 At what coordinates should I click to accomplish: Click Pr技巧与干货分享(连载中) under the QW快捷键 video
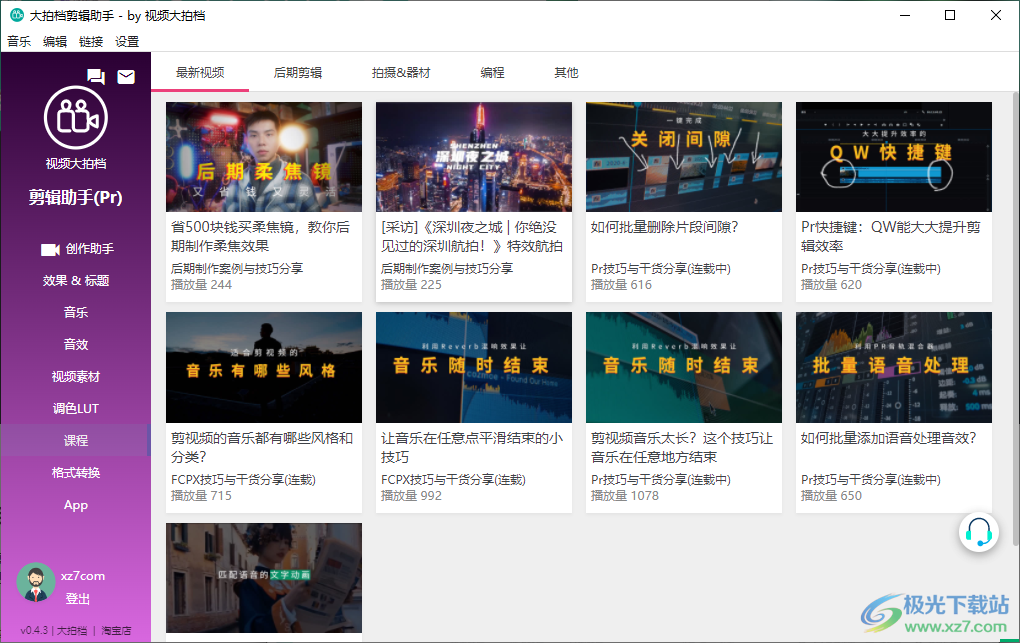pyautogui.click(x=871, y=268)
